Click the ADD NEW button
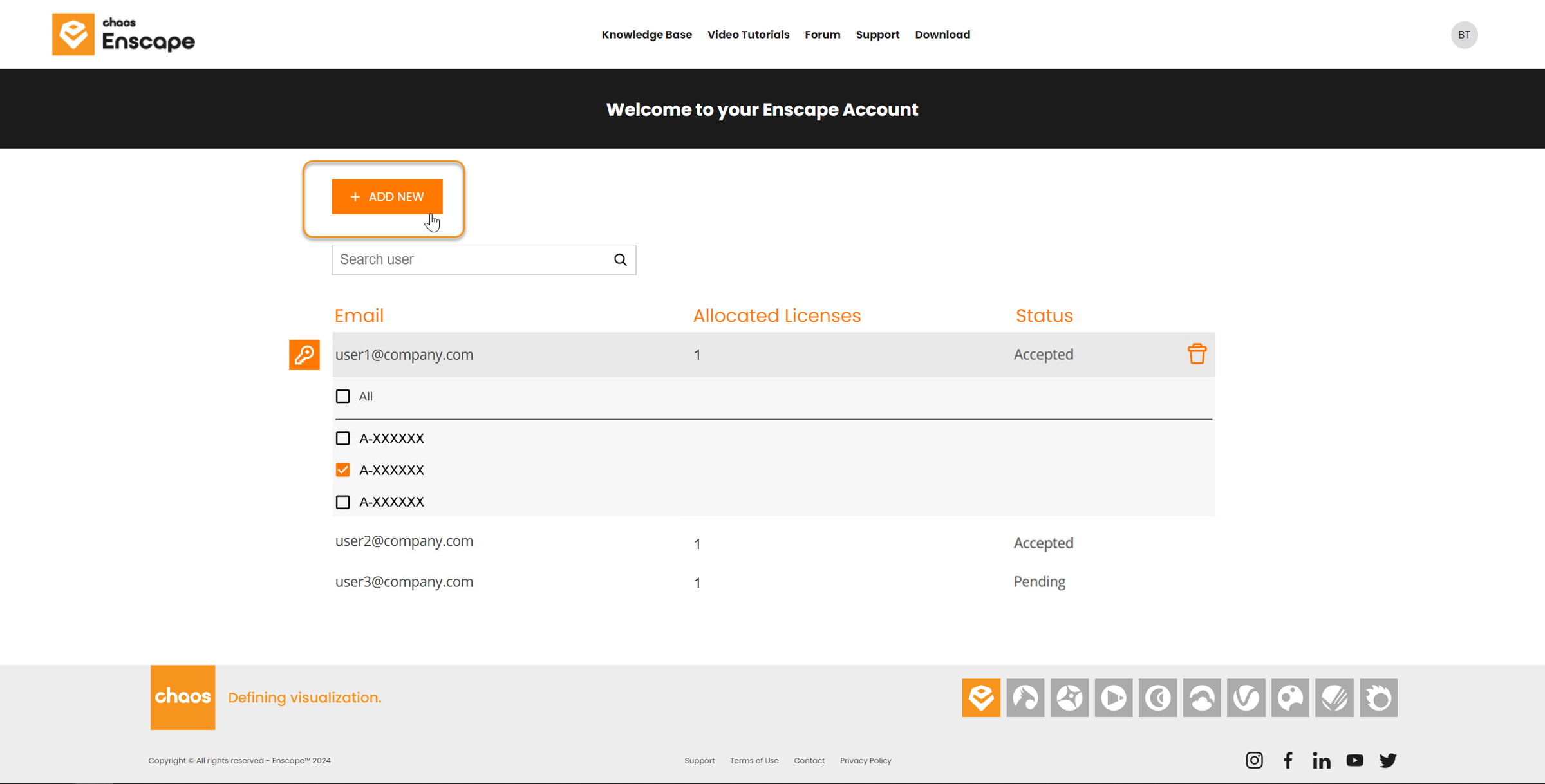The width and height of the screenshot is (1545, 784). (x=386, y=196)
